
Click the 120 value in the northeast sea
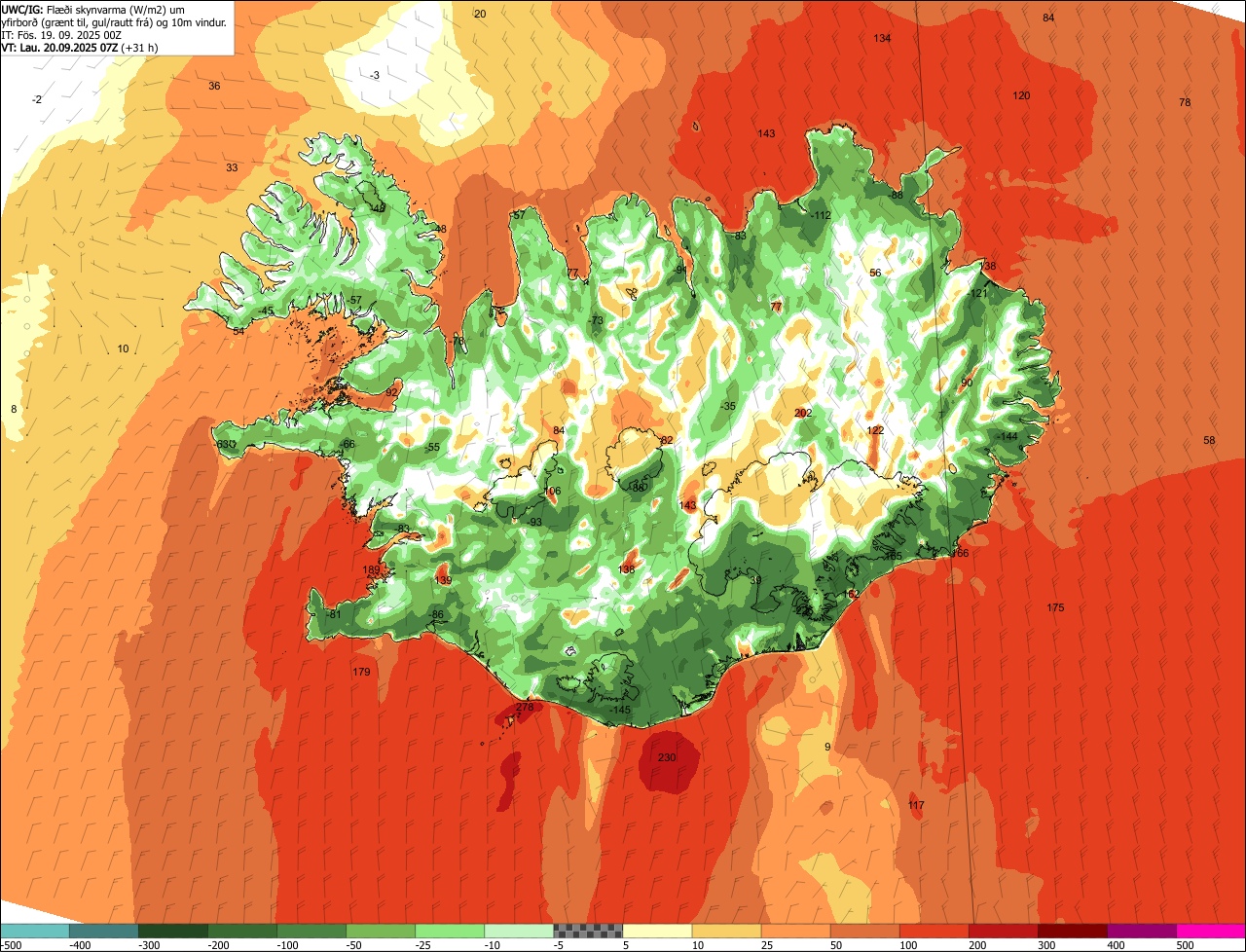point(1021,95)
